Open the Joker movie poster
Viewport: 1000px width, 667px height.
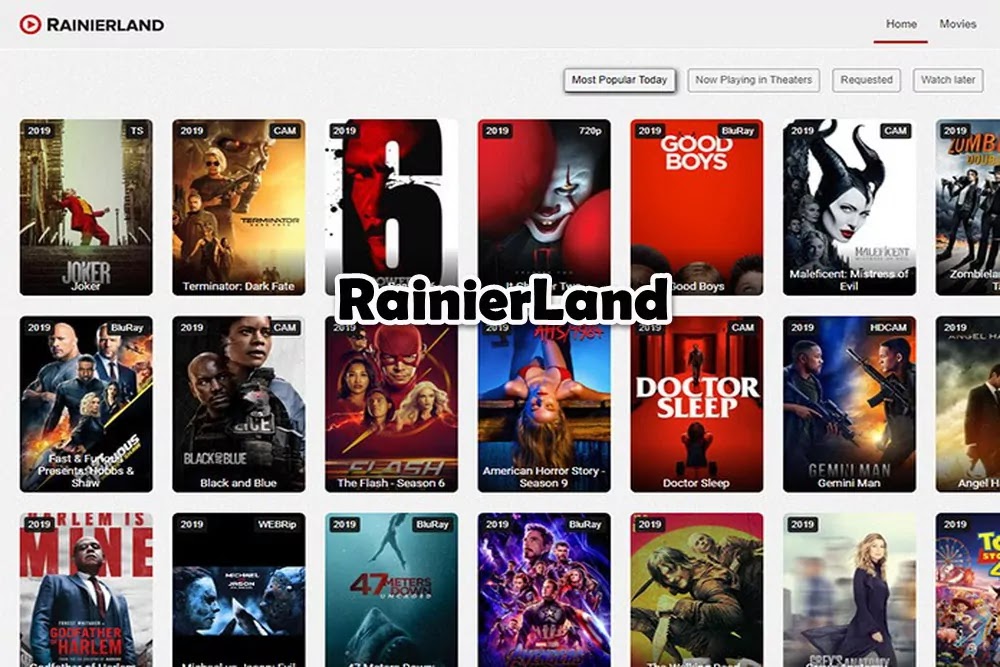(x=86, y=207)
